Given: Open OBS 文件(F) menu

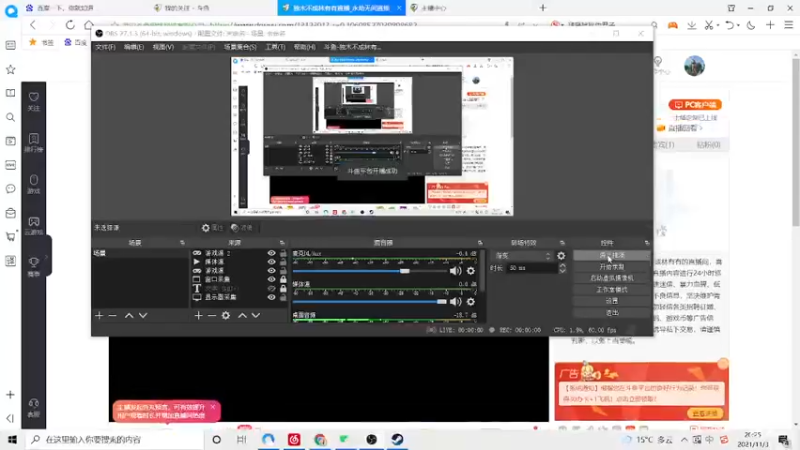Looking at the screenshot, I should click(105, 47).
